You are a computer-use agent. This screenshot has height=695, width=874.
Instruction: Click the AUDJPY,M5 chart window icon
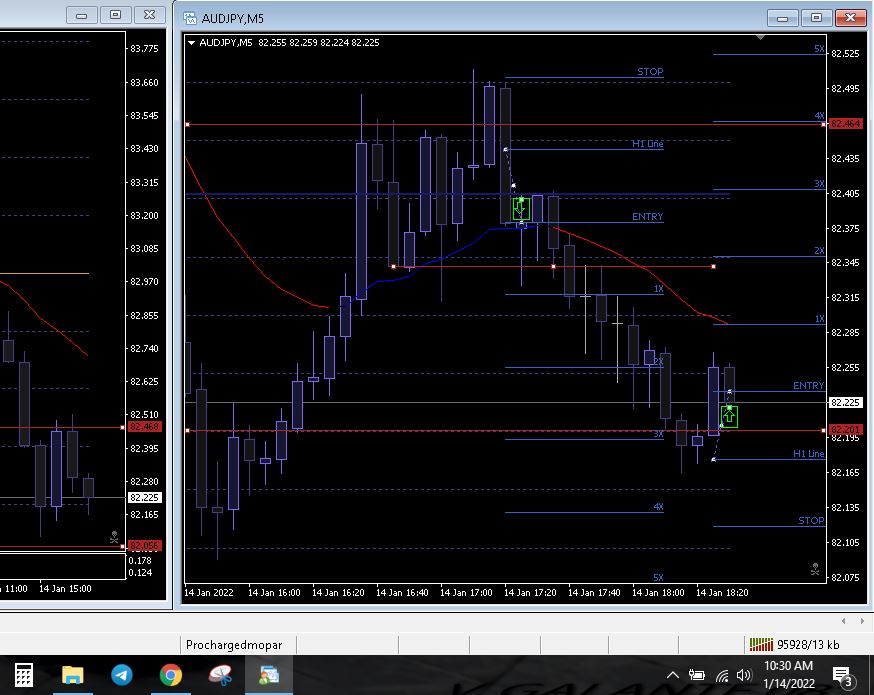click(190, 18)
